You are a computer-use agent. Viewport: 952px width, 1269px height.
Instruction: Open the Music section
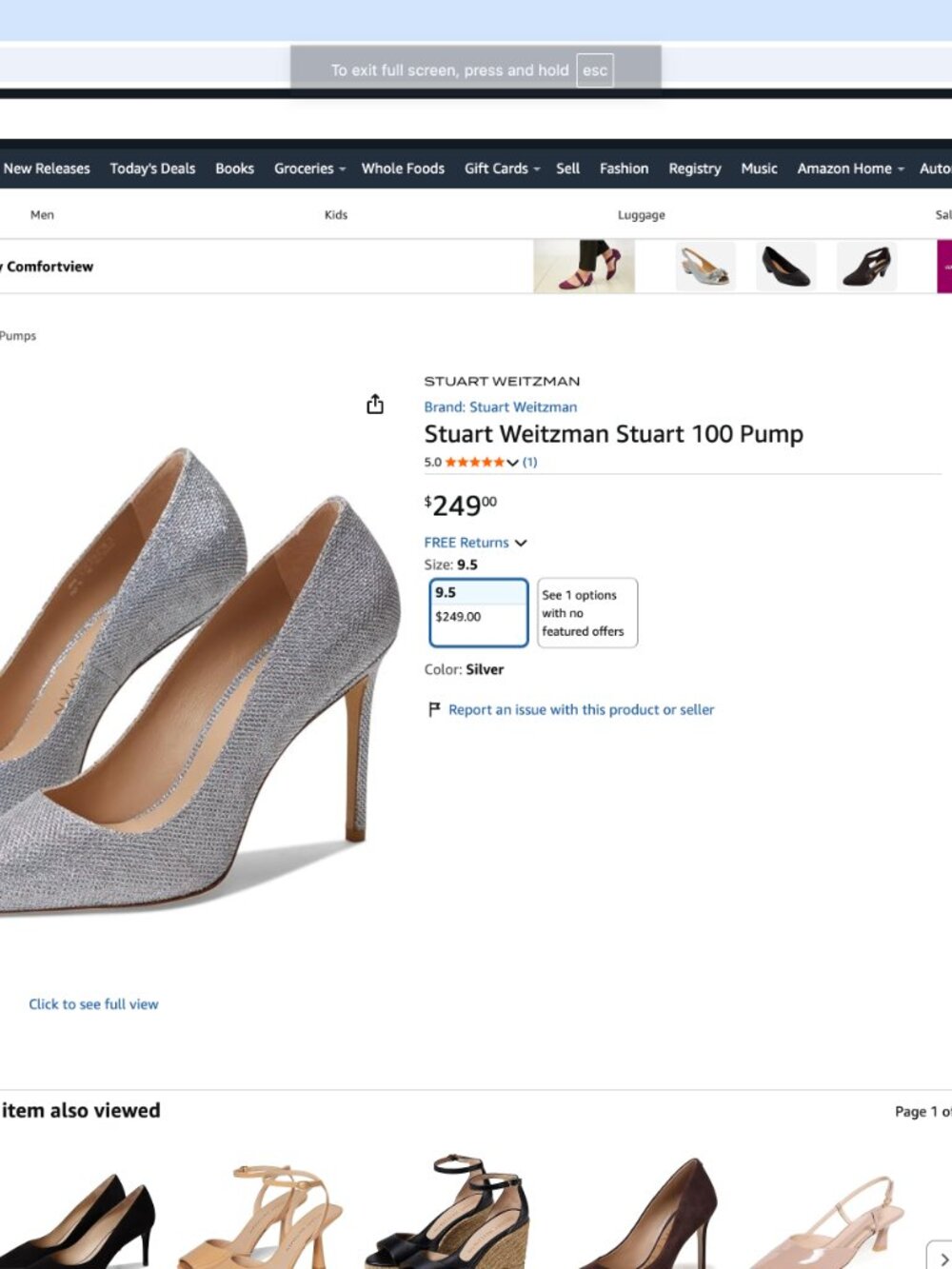759,169
